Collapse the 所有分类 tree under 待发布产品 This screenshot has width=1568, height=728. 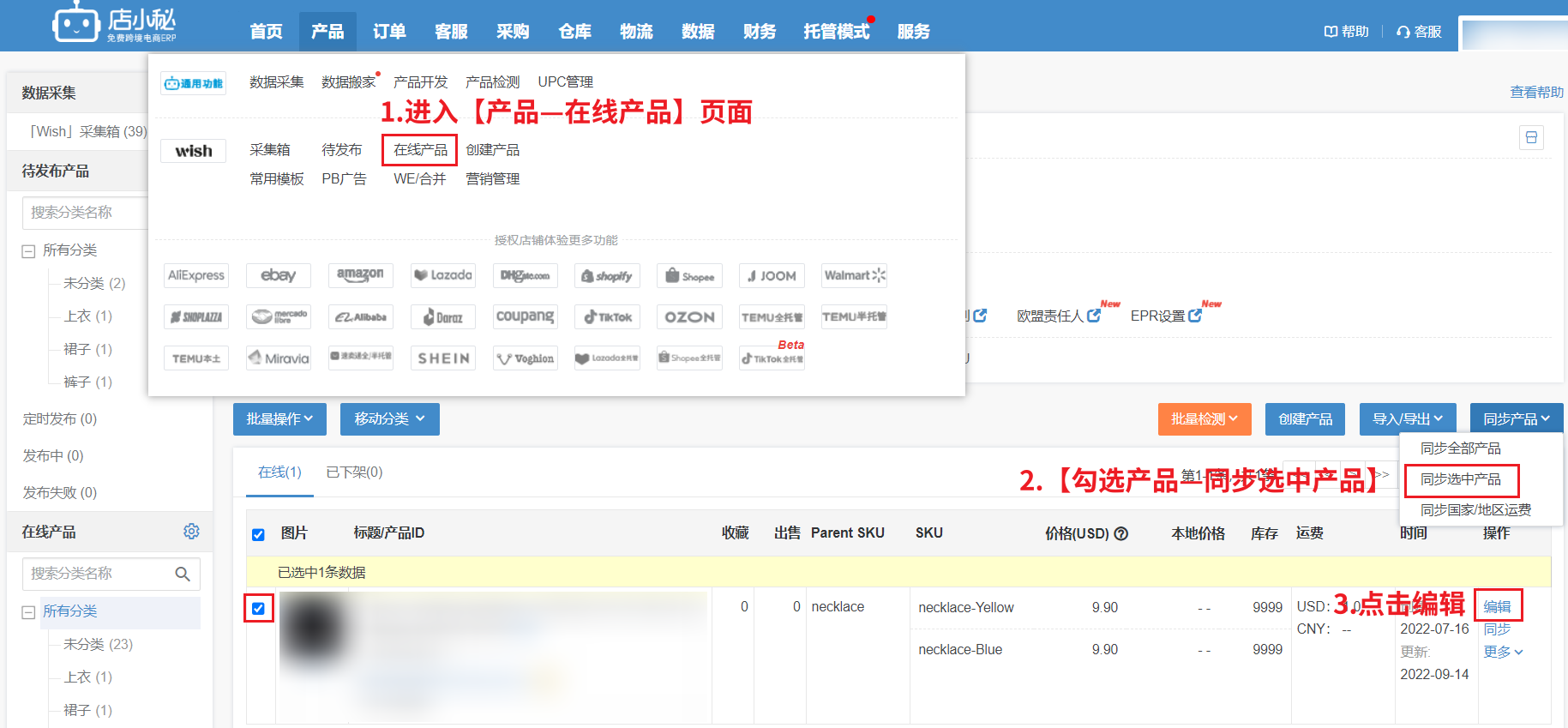tap(28, 251)
